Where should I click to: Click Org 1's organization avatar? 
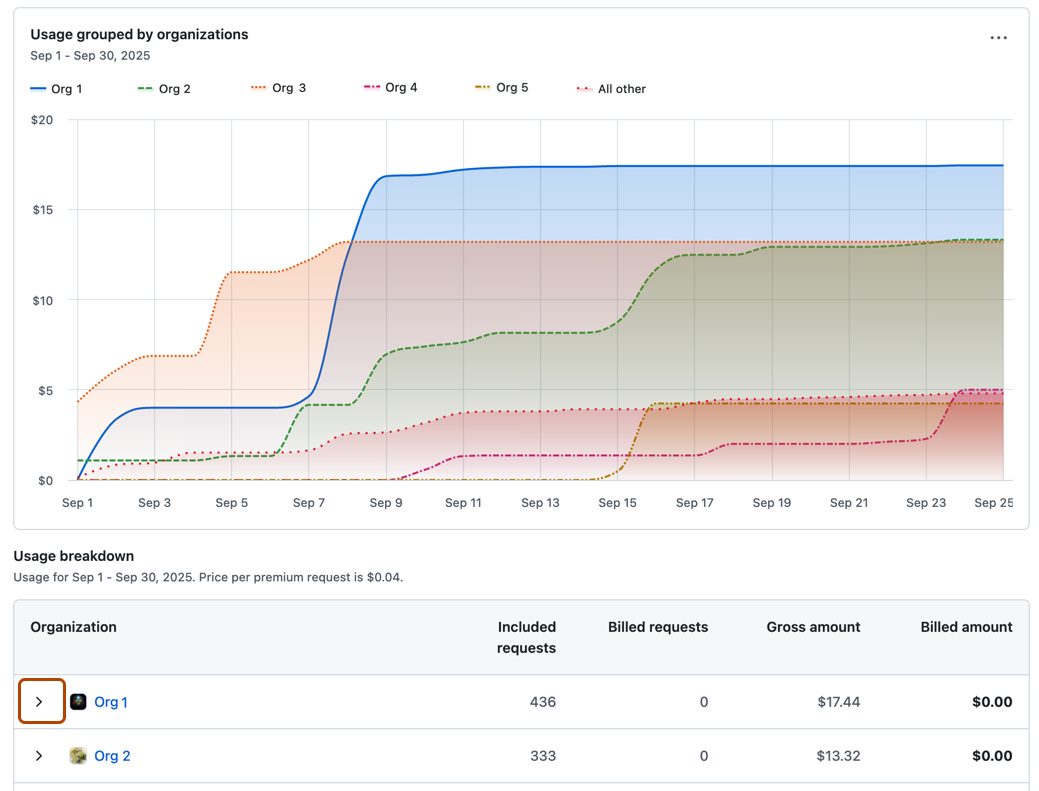(77, 702)
